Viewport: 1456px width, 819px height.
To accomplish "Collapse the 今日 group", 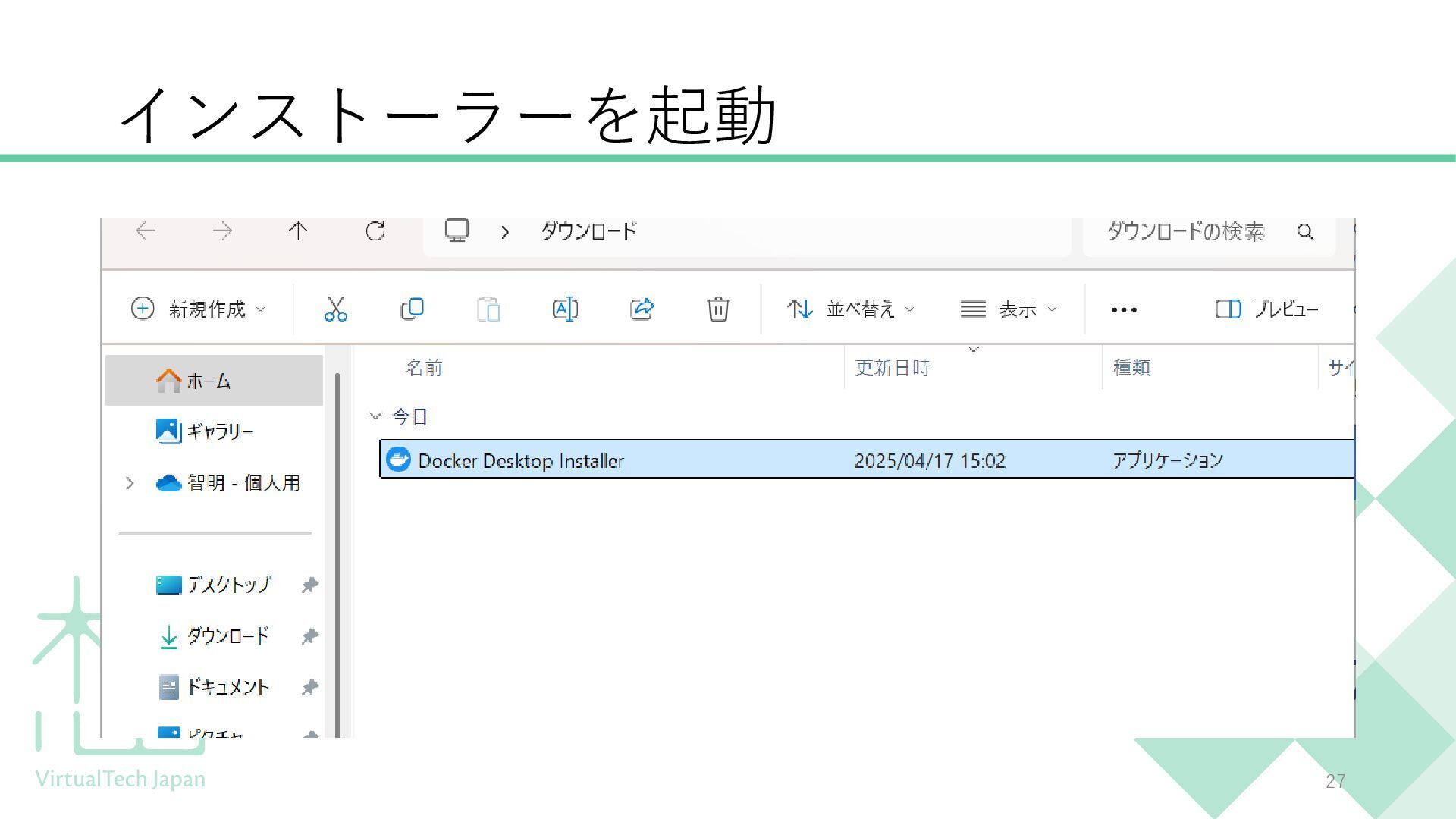I will click(375, 416).
